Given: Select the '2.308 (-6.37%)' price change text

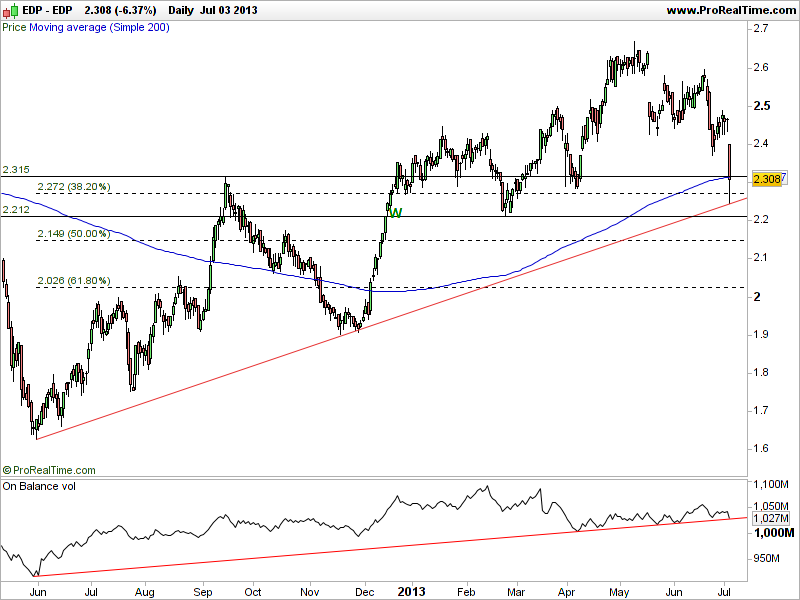Looking at the screenshot, I should (x=120, y=10).
